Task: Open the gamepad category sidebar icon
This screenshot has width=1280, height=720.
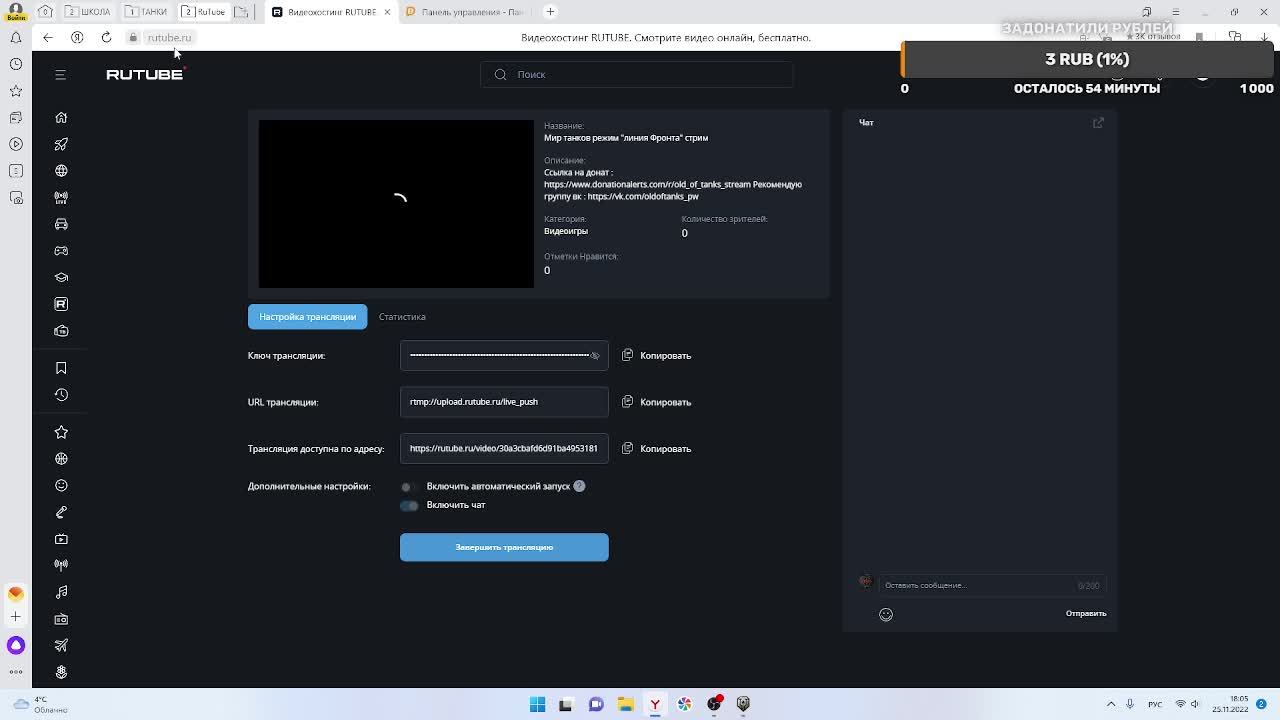Action: click(x=61, y=251)
